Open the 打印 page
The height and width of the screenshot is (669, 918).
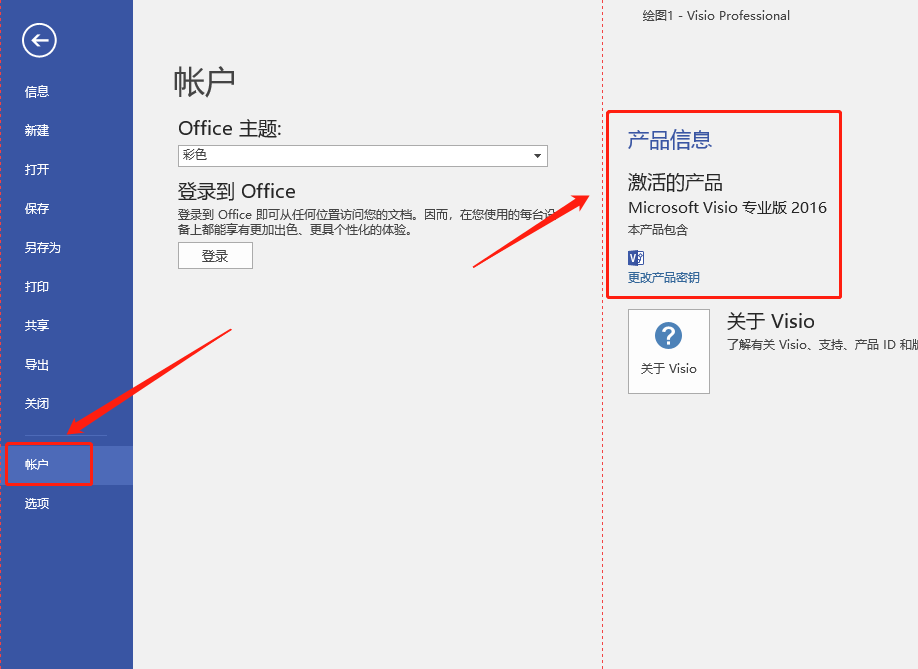[37, 287]
